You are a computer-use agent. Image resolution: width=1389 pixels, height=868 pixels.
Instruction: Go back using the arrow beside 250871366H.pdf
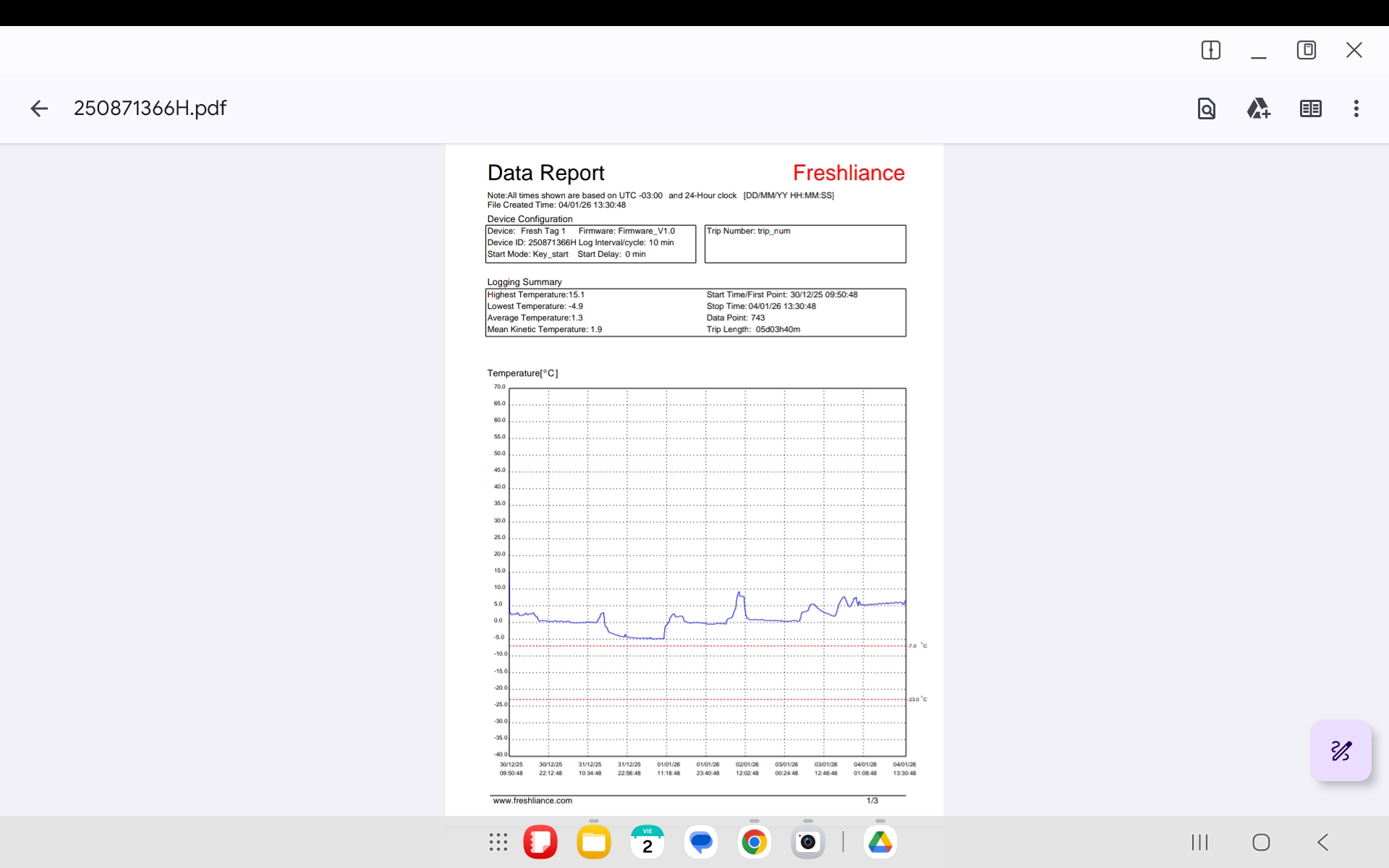(39, 109)
